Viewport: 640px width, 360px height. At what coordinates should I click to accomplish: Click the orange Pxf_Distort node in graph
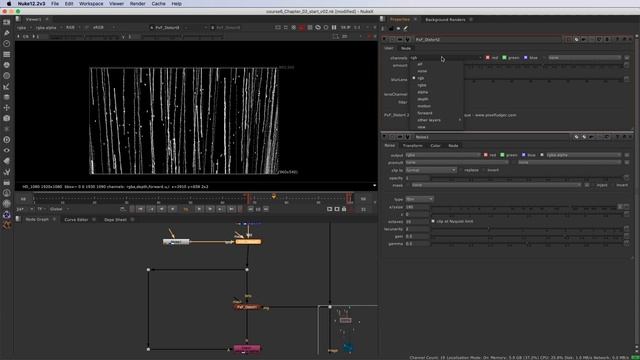click(247, 307)
